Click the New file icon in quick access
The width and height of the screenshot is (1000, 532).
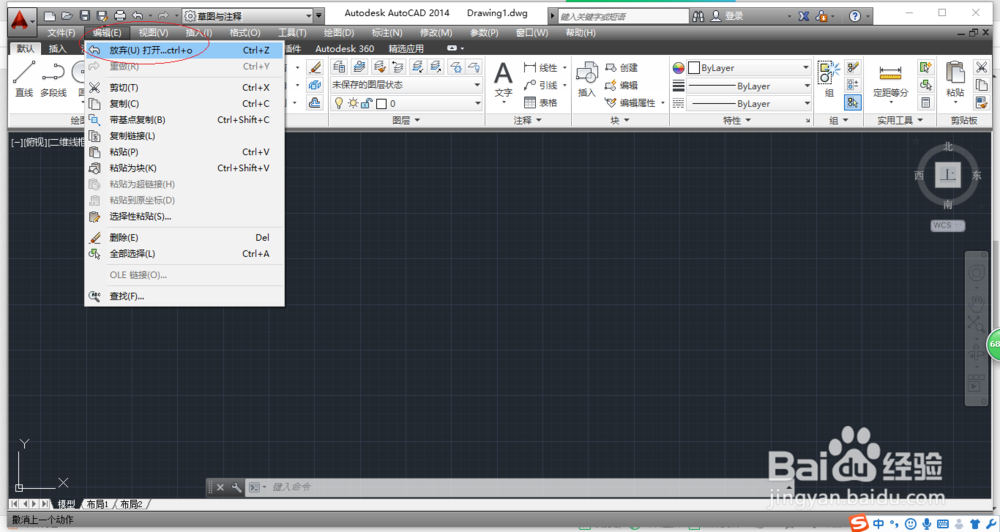[x=50, y=16]
